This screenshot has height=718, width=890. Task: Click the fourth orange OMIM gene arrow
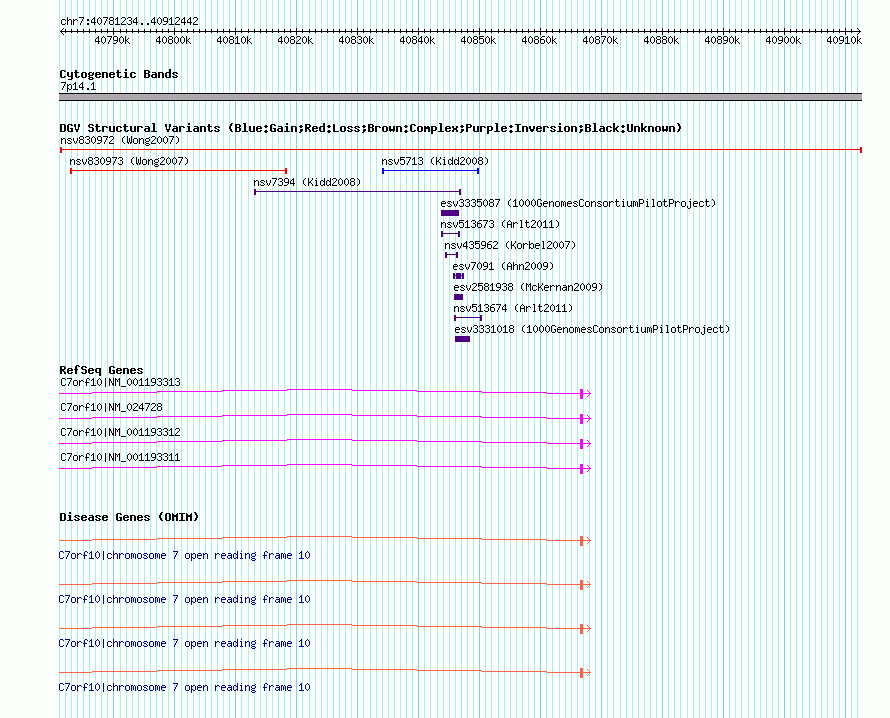[586, 673]
